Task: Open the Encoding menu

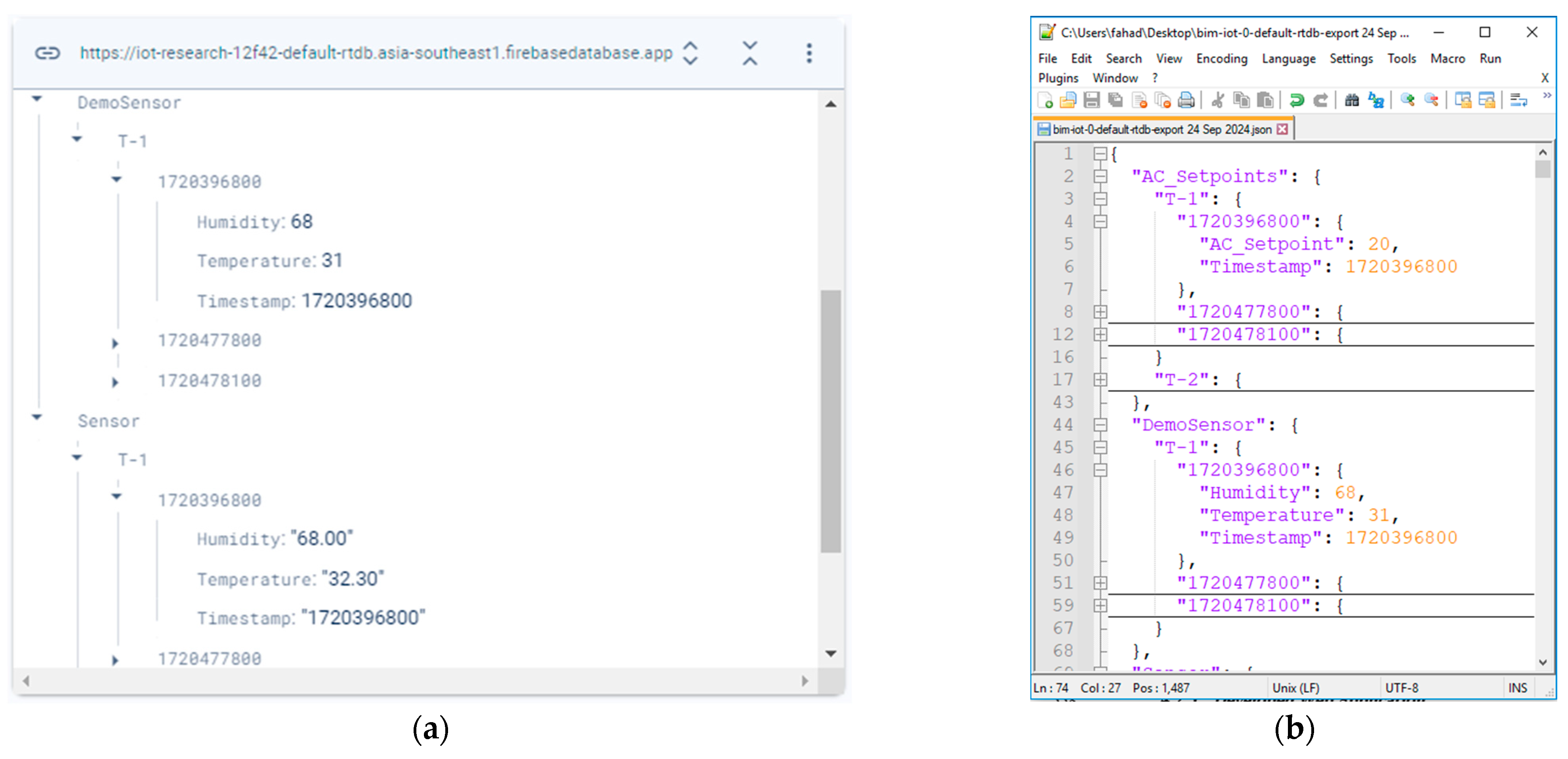Action: [x=1221, y=59]
